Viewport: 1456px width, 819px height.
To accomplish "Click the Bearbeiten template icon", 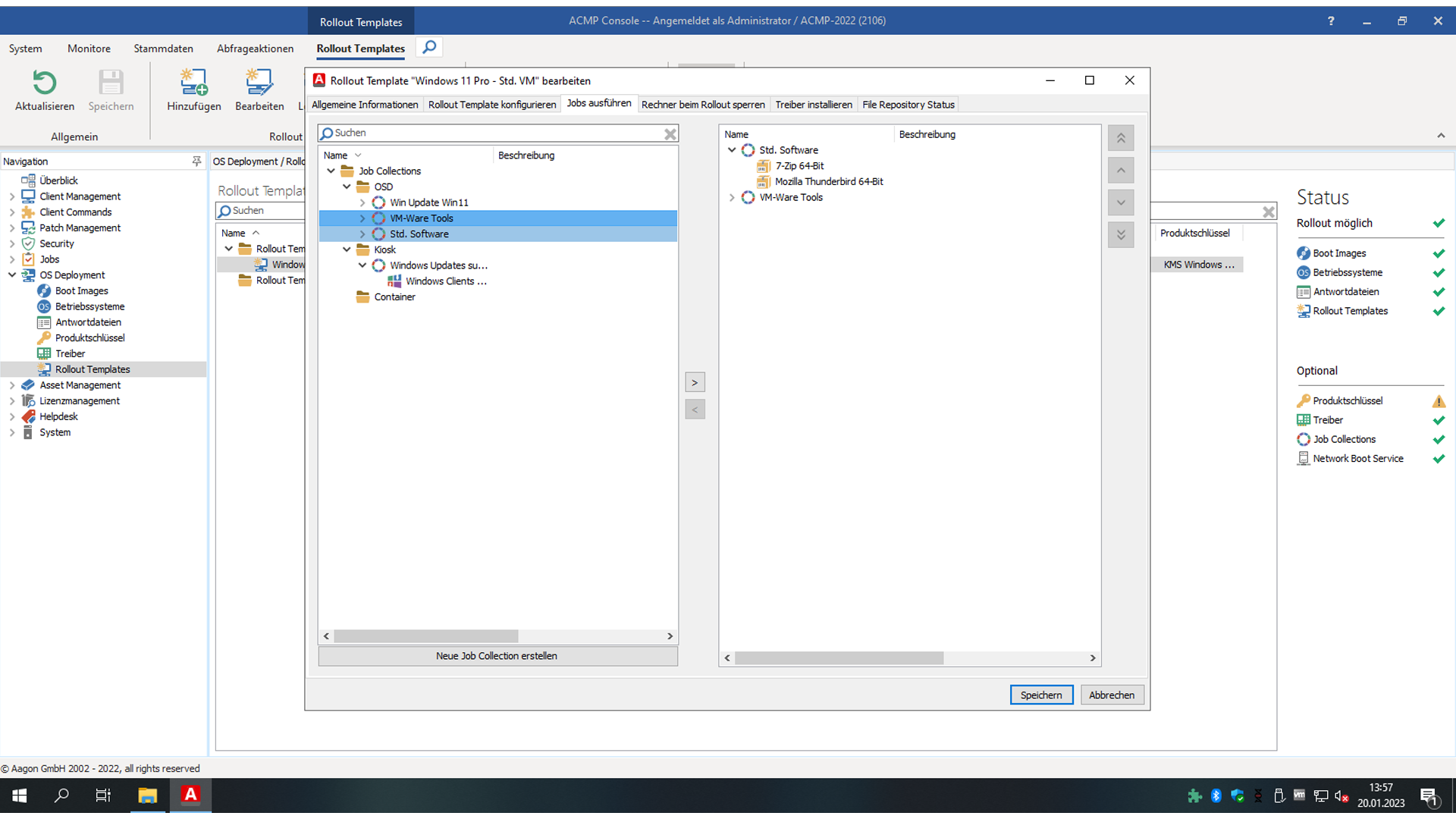I will tap(259, 82).
